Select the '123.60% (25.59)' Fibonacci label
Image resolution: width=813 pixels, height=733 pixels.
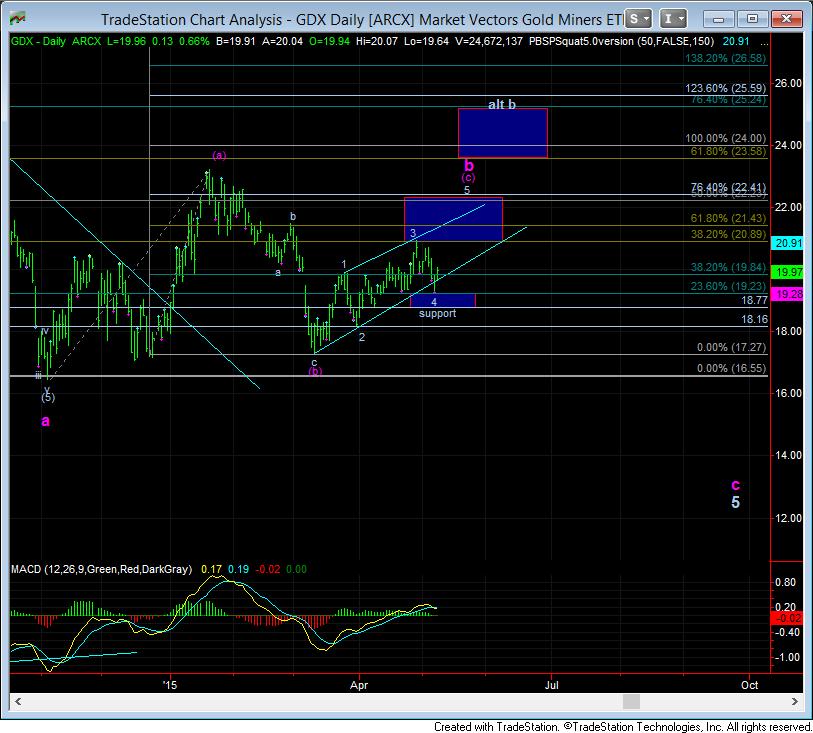point(725,88)
